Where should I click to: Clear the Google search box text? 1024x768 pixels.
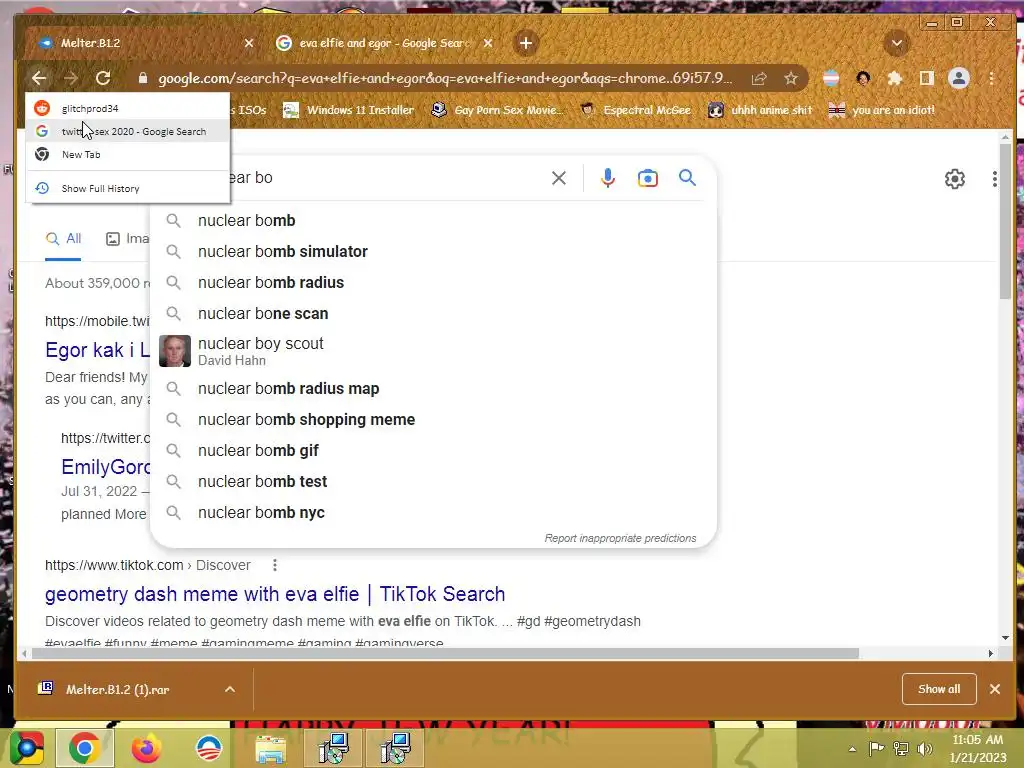point(559,178)
